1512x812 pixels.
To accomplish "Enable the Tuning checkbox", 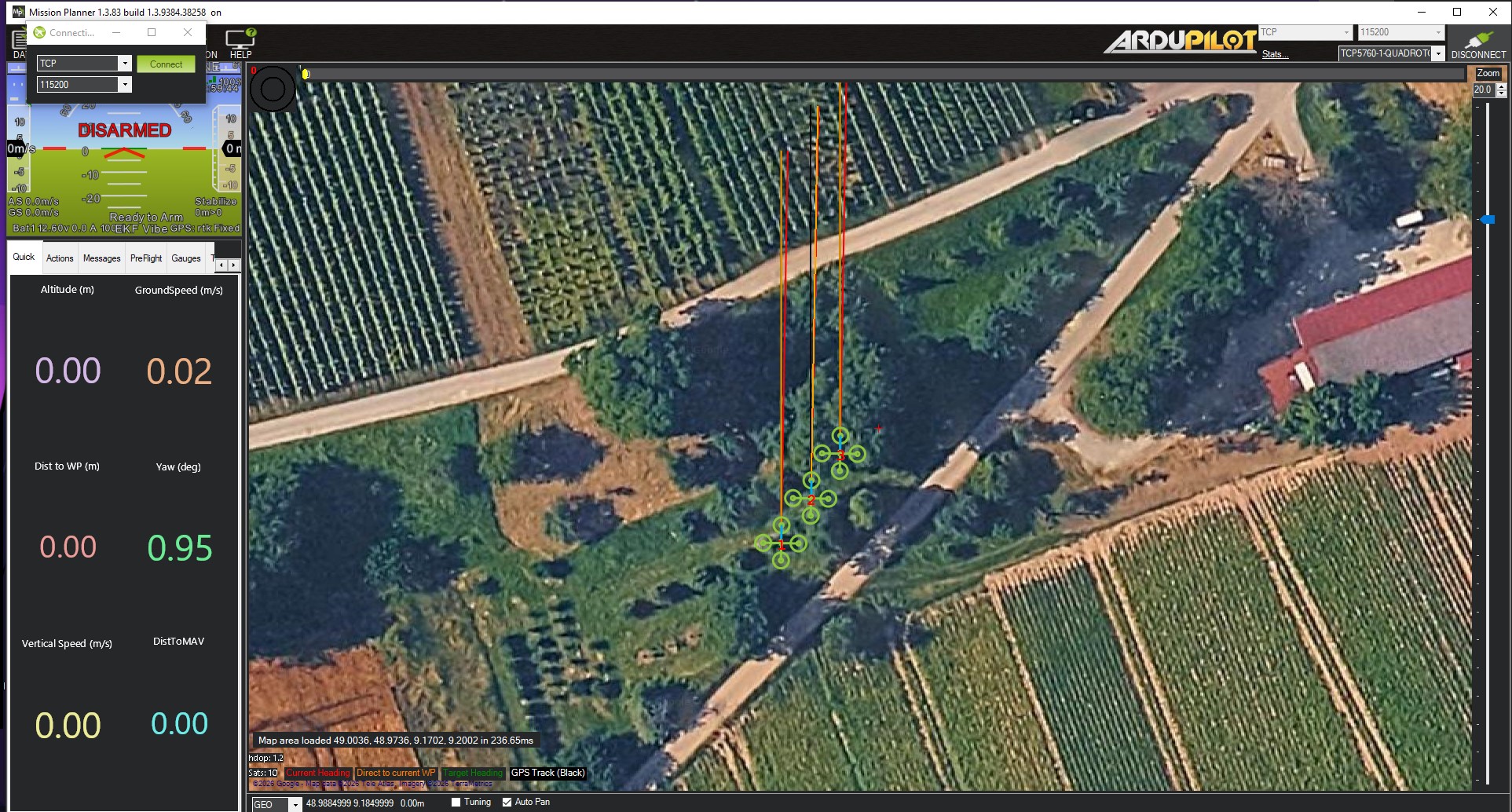I will 456,803.
